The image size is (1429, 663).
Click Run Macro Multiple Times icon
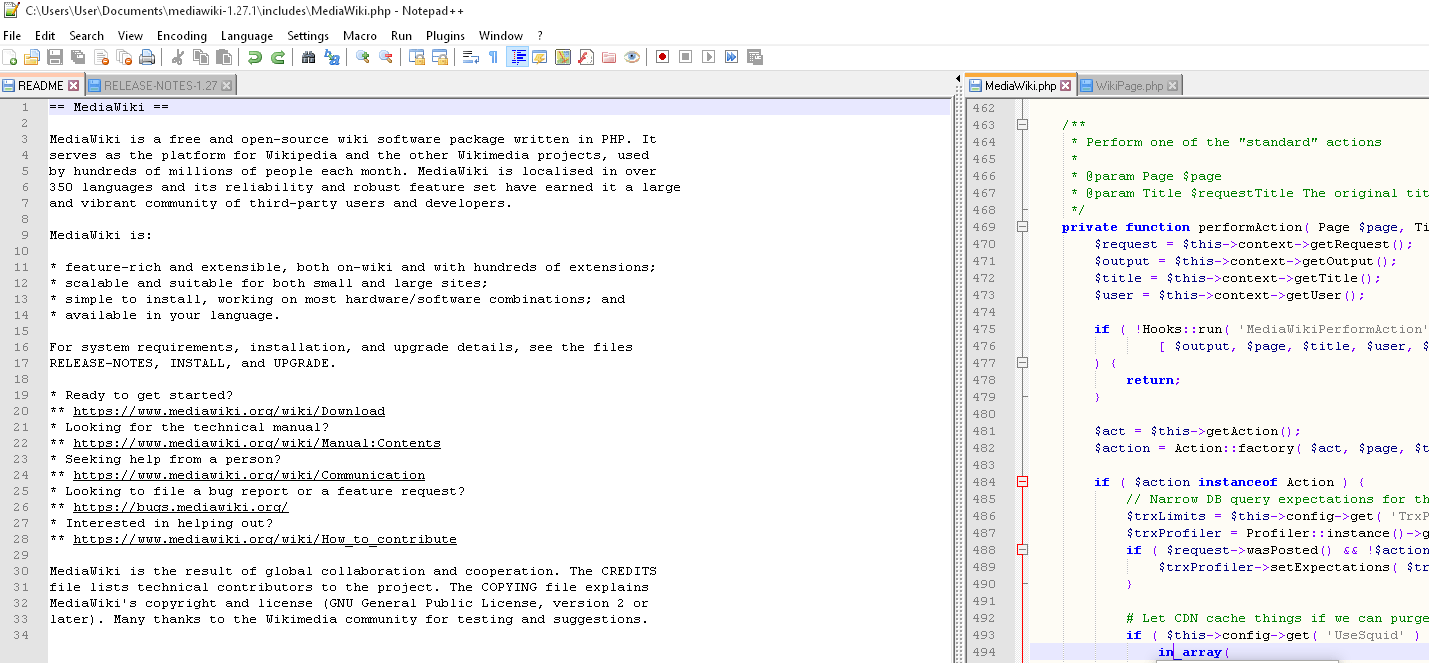click(731, 57)
